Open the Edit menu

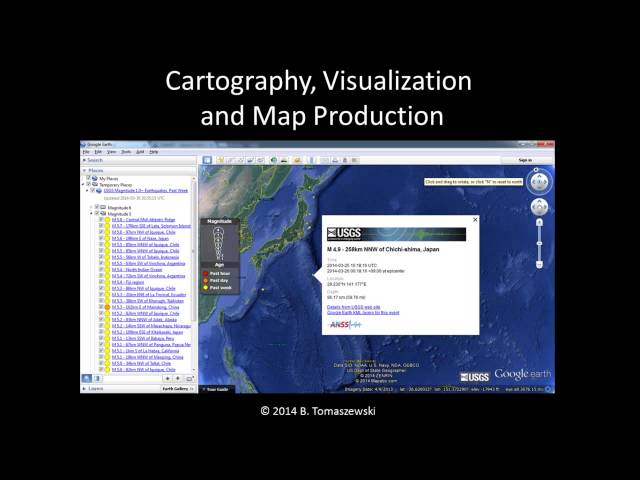[x=98, y=151]
